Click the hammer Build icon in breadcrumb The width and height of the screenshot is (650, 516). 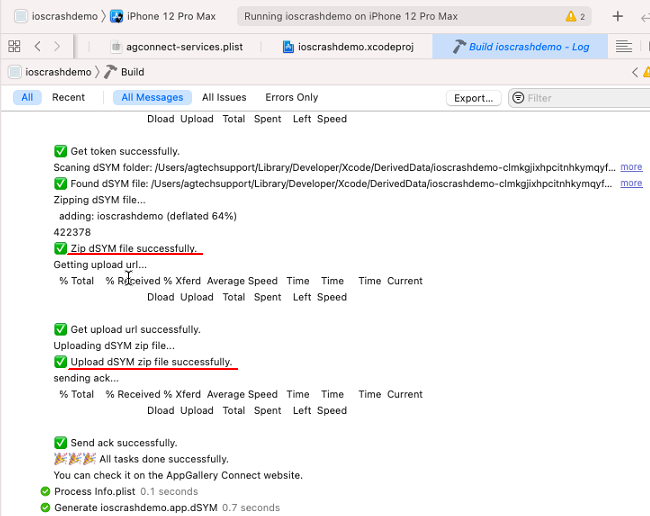(110, 72)
